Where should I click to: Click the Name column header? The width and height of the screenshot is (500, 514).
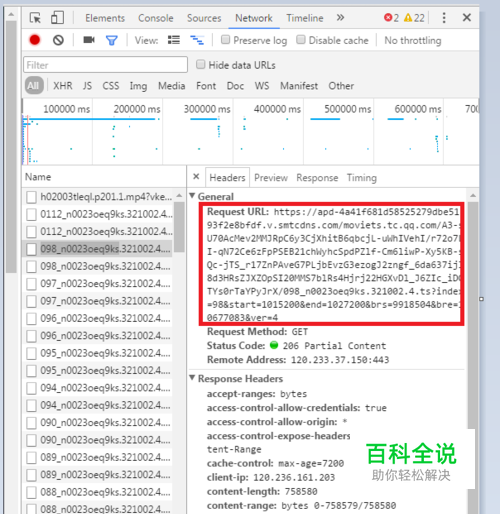(x=38, y=177)
